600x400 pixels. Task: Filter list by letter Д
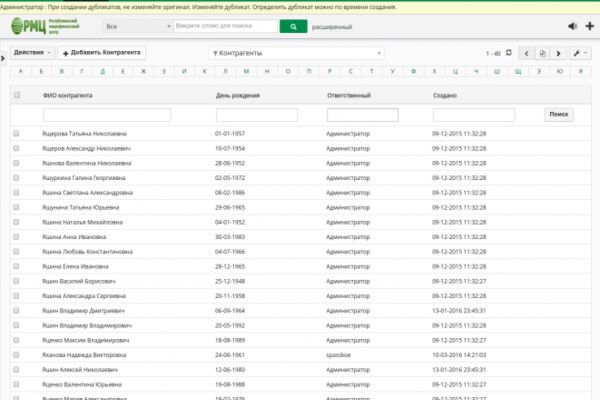[x=103, y=71]
